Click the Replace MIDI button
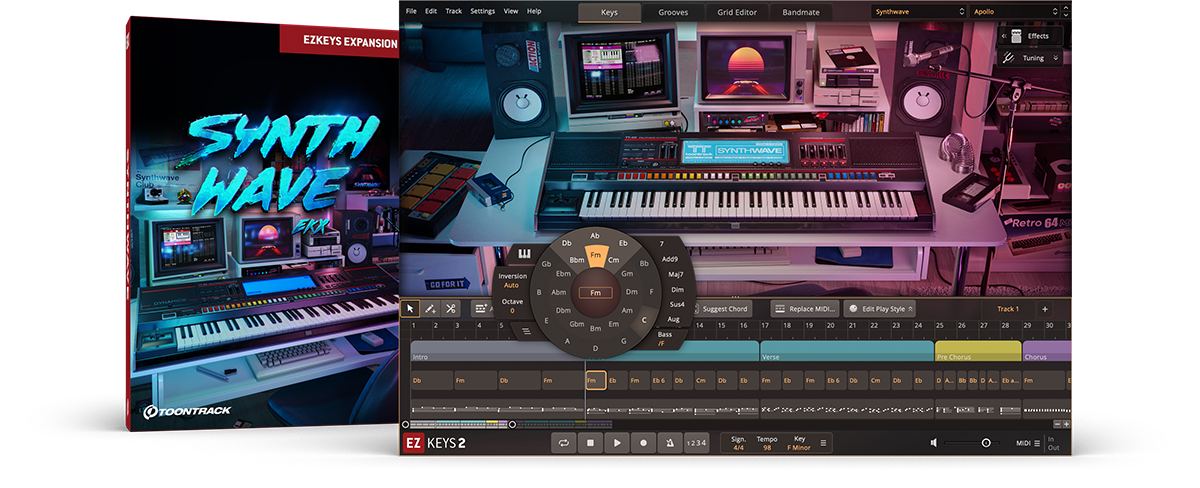 coord(807,309)
